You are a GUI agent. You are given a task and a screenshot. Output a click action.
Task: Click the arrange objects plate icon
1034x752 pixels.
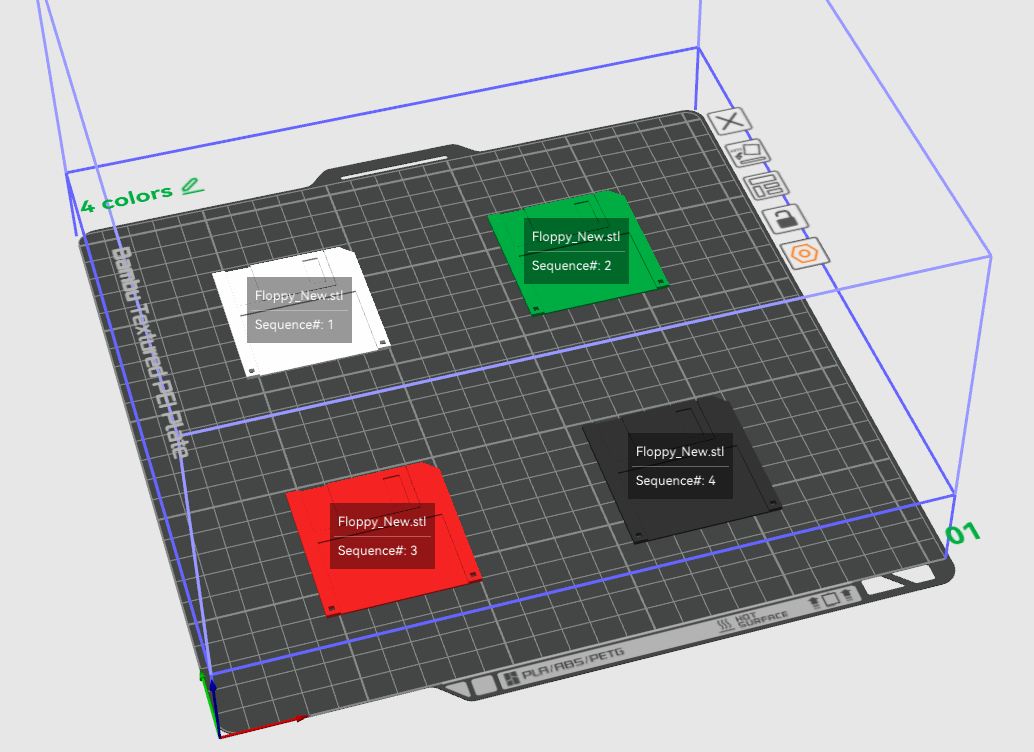pos(766,186)
